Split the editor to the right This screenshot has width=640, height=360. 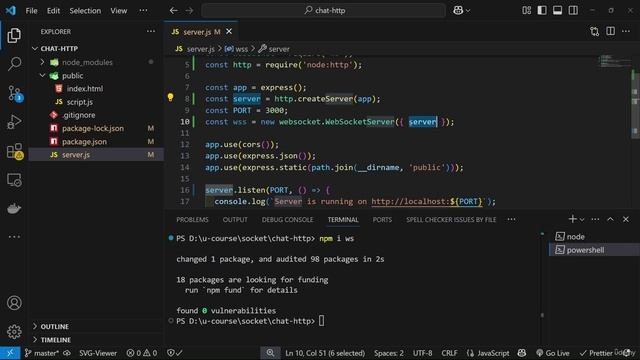point(610,31)
